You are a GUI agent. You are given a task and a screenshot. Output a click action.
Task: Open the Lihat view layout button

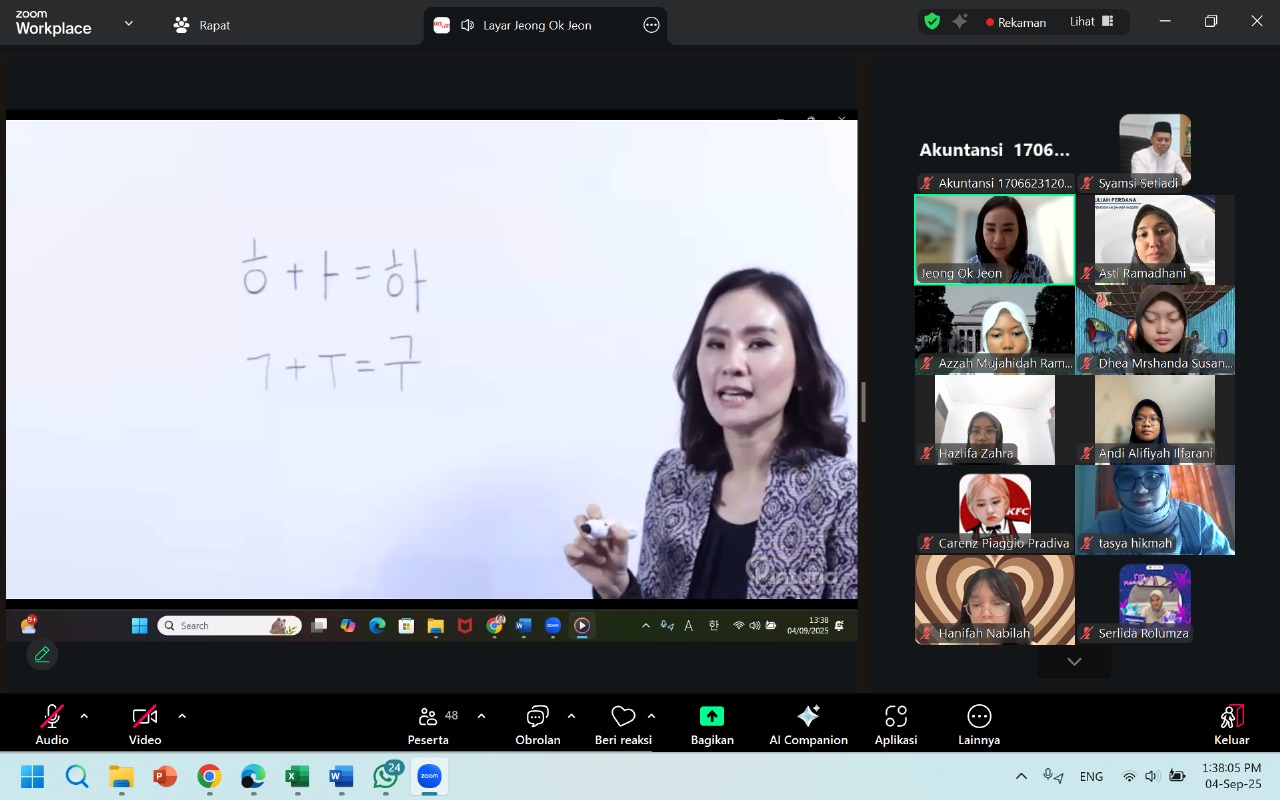coord(1091,22)
